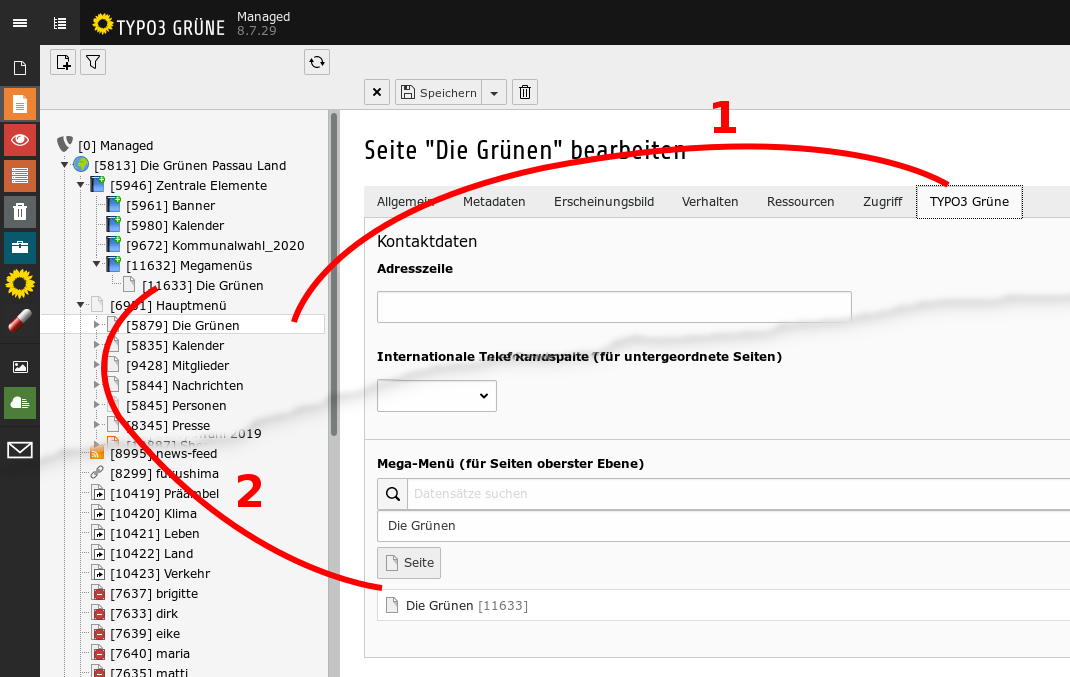Open the orange List-style page module
Viewport: 1070px width, 677px height.
click(x=20, y=104)
